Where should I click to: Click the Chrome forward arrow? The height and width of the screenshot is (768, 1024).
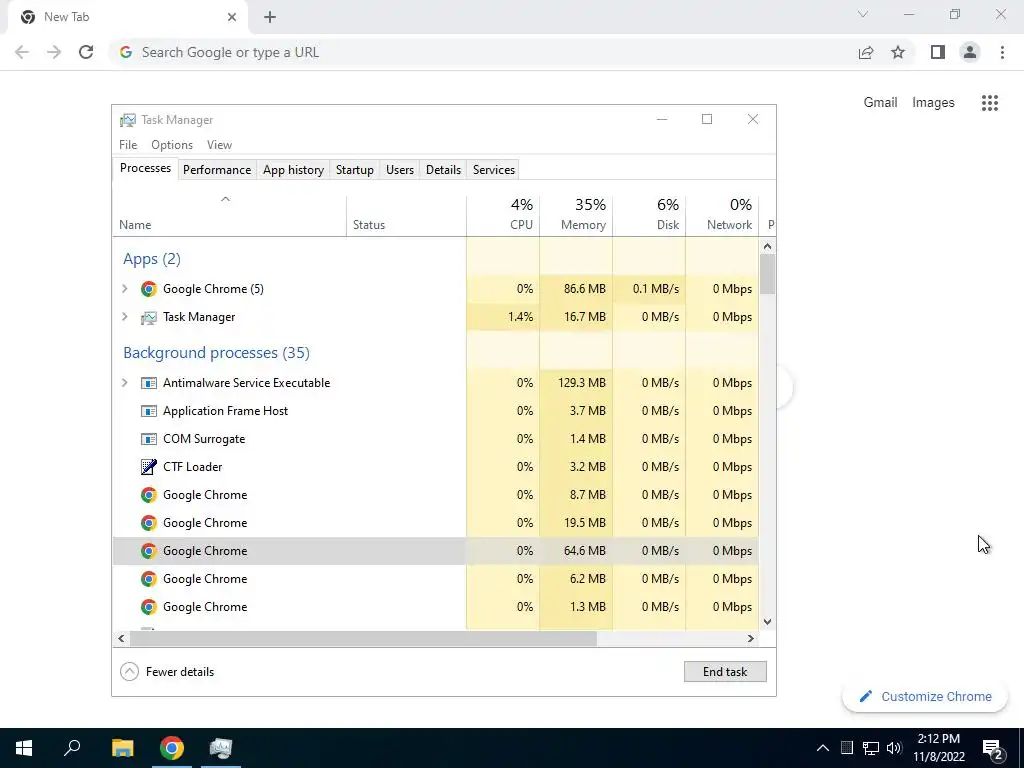54,52
